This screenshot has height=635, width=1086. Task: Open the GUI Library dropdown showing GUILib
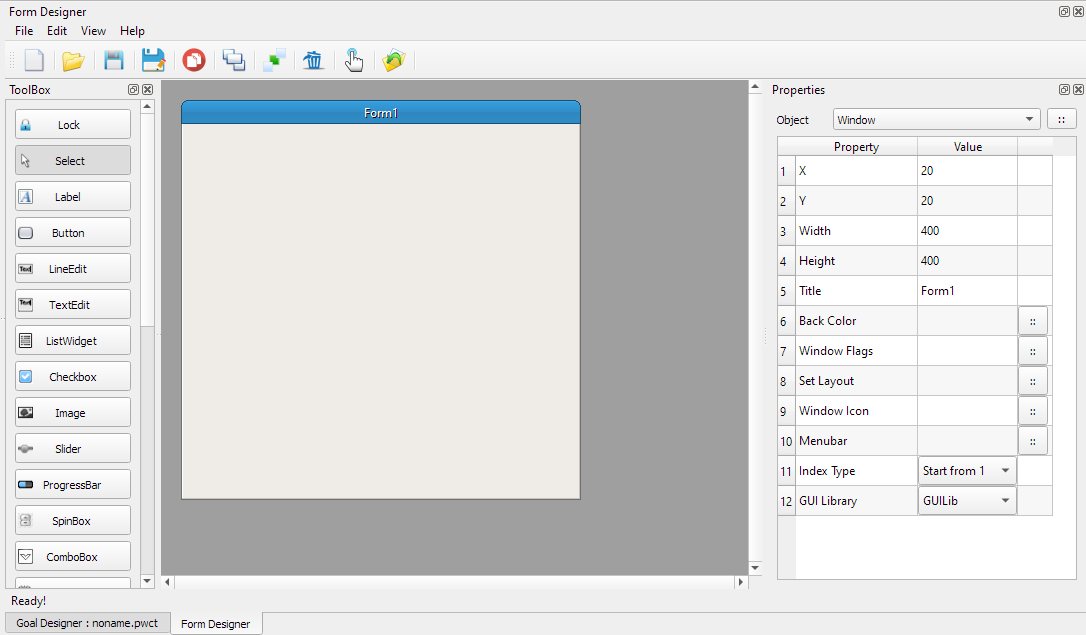(966, 500)
